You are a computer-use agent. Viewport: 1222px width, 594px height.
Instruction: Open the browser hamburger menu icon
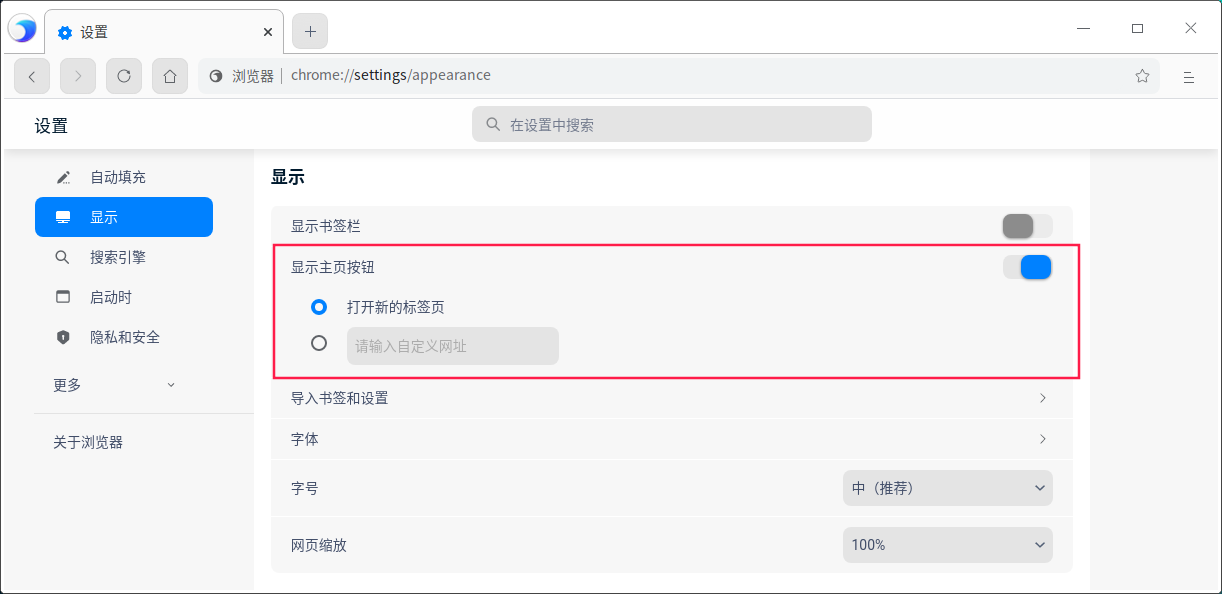pyautogui.click(x=1189, y=76)
